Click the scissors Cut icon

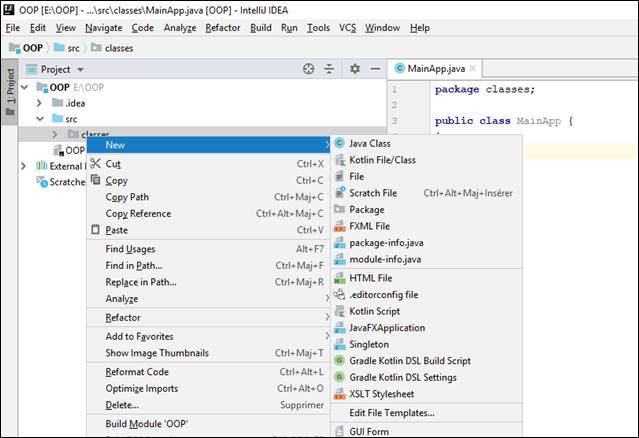[95, 163]
